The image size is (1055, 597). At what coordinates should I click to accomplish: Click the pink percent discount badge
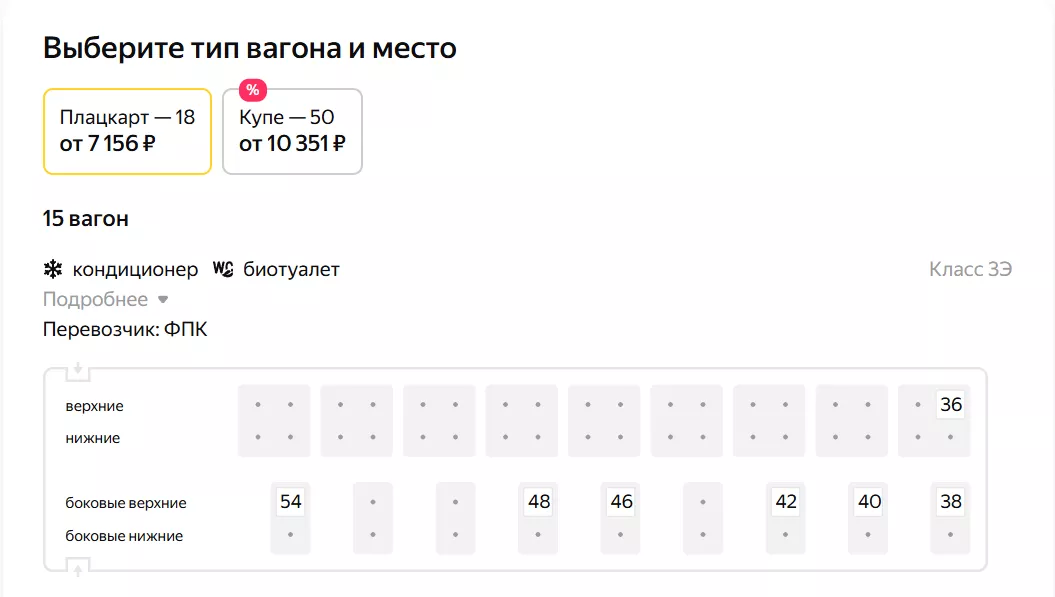click(x=253, y=90)
